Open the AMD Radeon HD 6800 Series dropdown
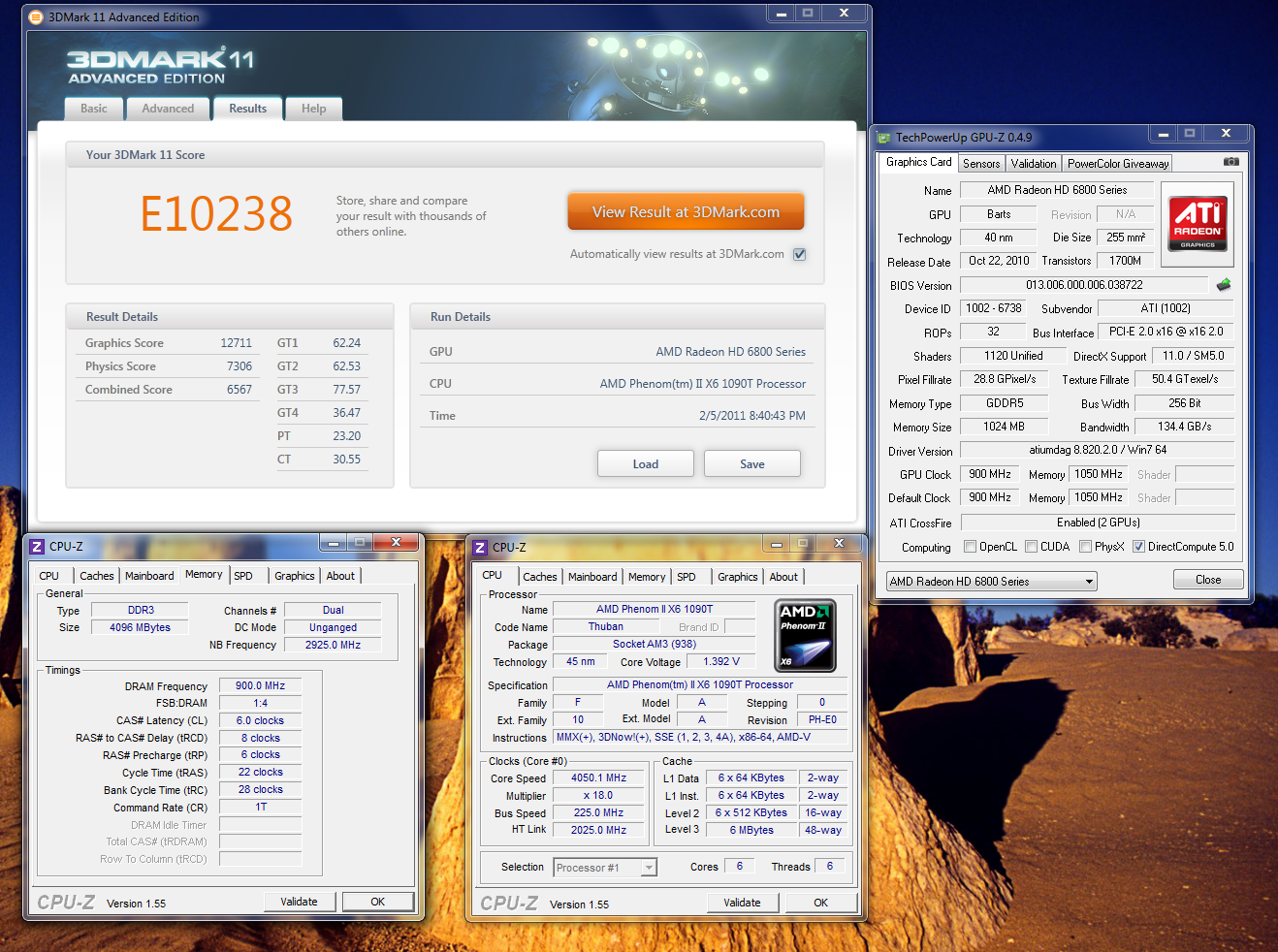This screenshot has height=952, width=1278. (x=991, y=582)
